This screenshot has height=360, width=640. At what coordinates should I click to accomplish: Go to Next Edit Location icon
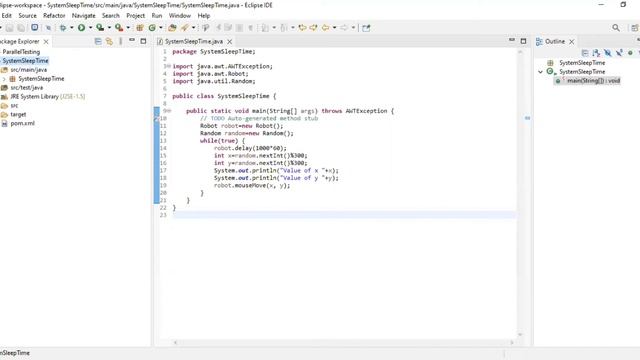tap(313, 28)
